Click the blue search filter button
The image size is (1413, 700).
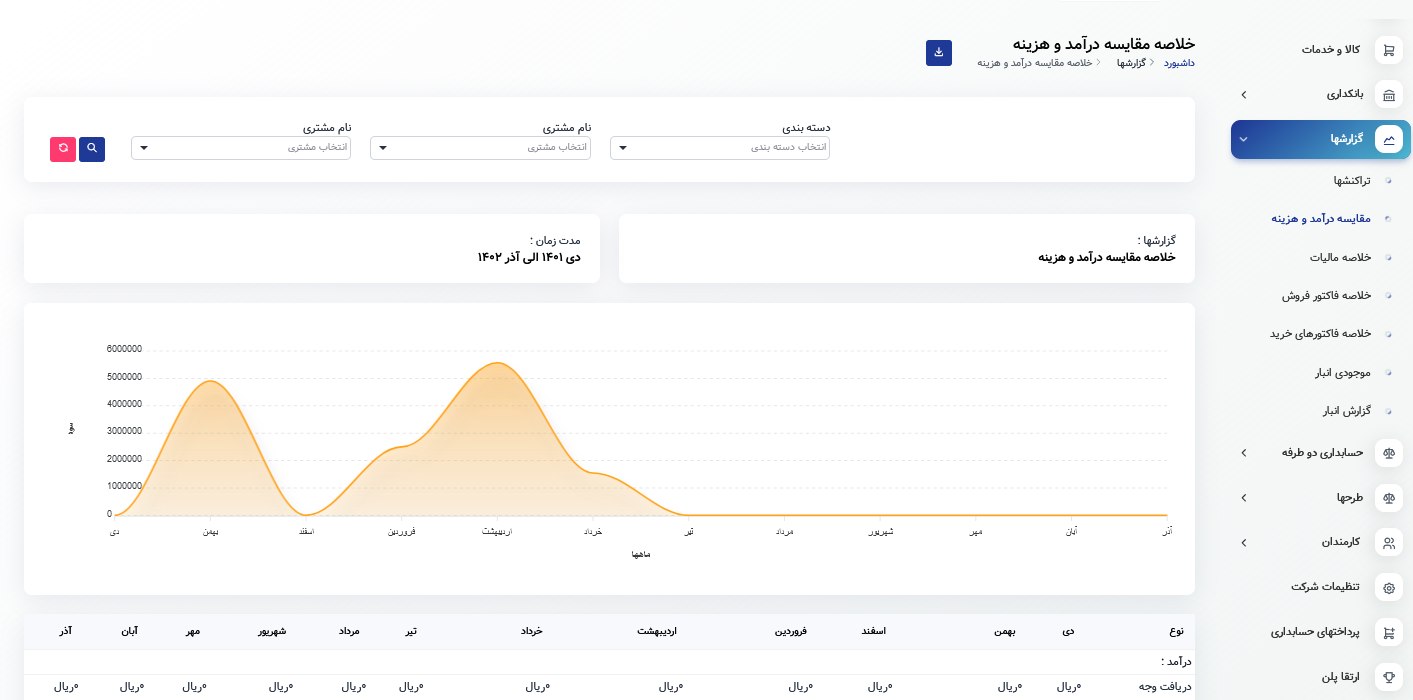(92, 149)
